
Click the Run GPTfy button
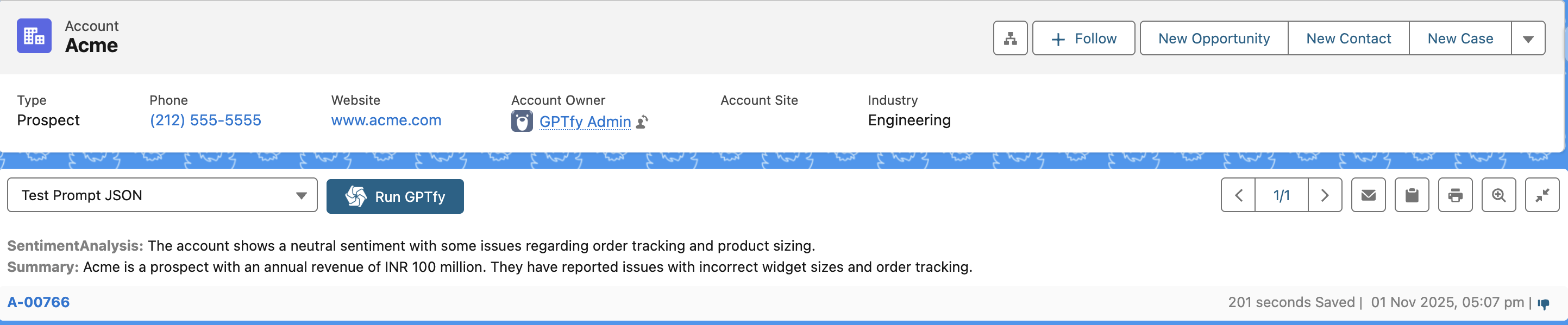[x=394, y=196]
